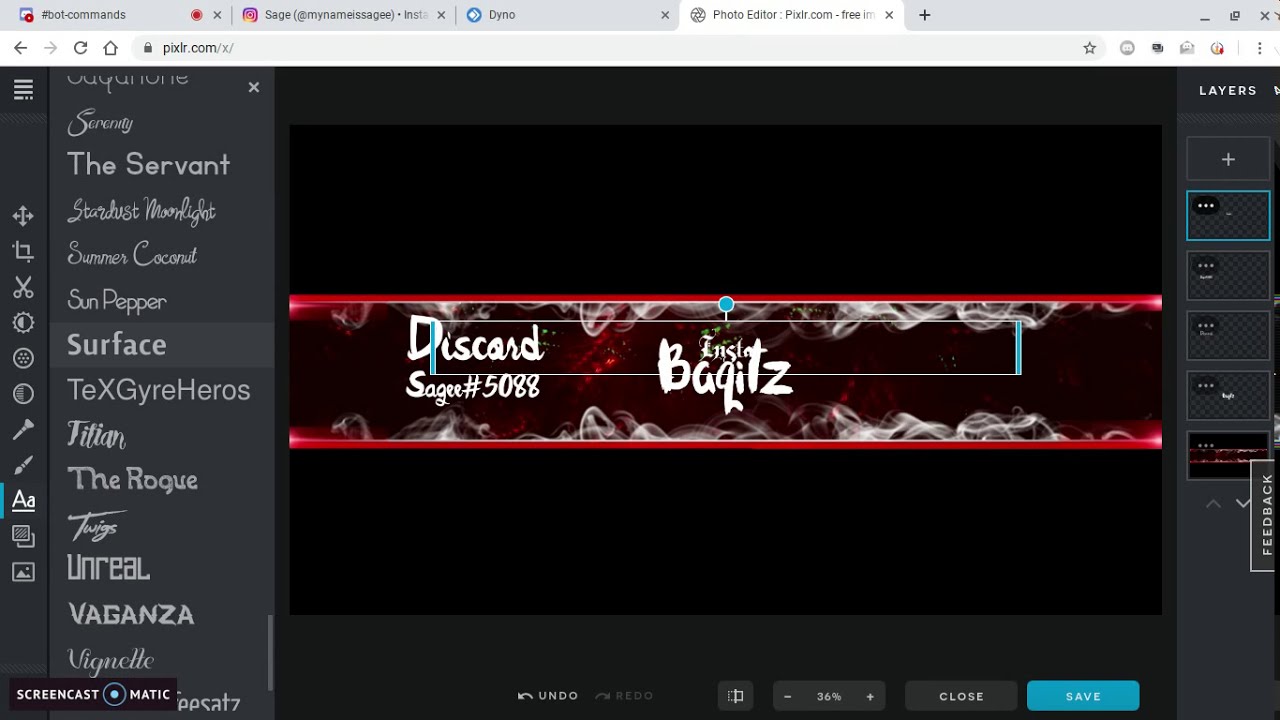Select the second layer thumbnail

(1228, 275)
